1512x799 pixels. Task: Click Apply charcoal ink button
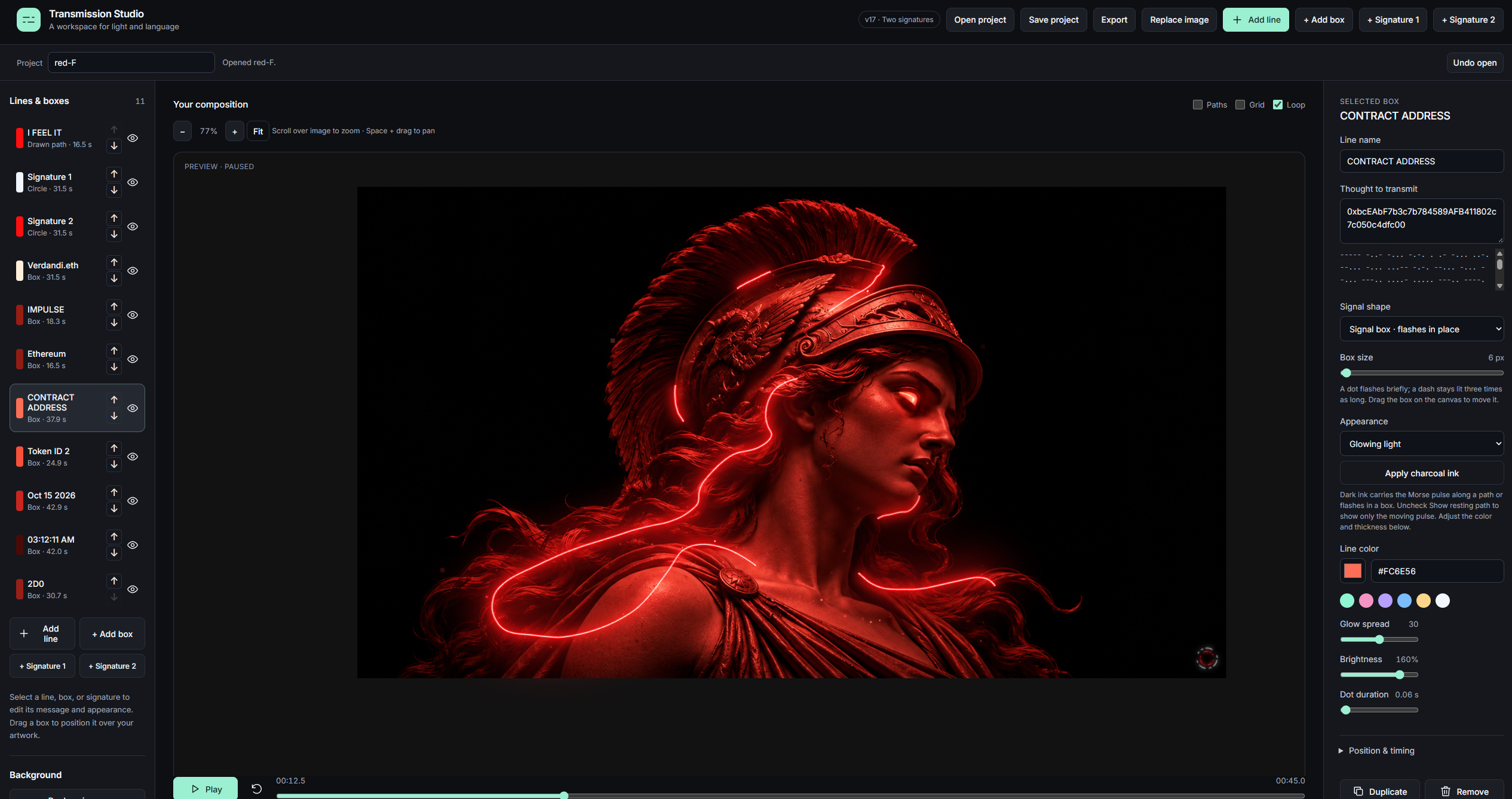pos(1421,473)
